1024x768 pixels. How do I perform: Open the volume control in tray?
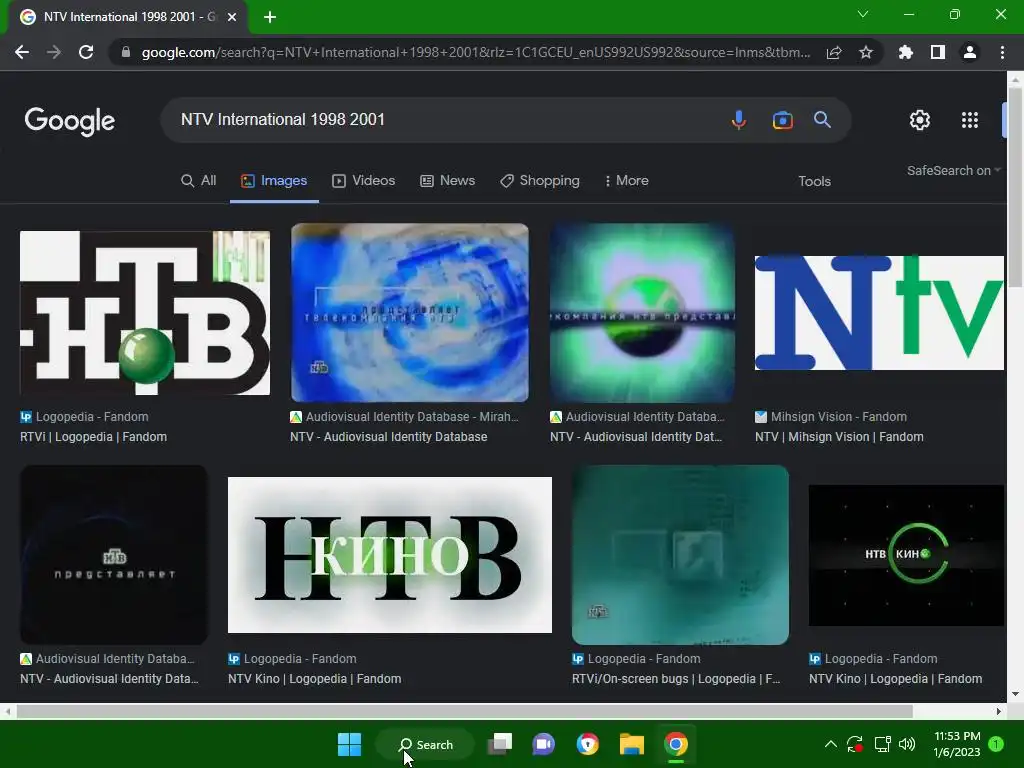pyautogui.click(x=907, y=744)
